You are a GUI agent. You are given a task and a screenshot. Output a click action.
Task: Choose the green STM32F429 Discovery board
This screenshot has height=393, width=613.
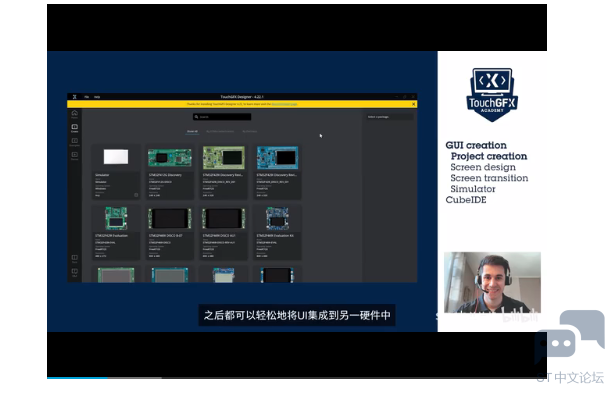pyautogui.click(x=224, y=158)
